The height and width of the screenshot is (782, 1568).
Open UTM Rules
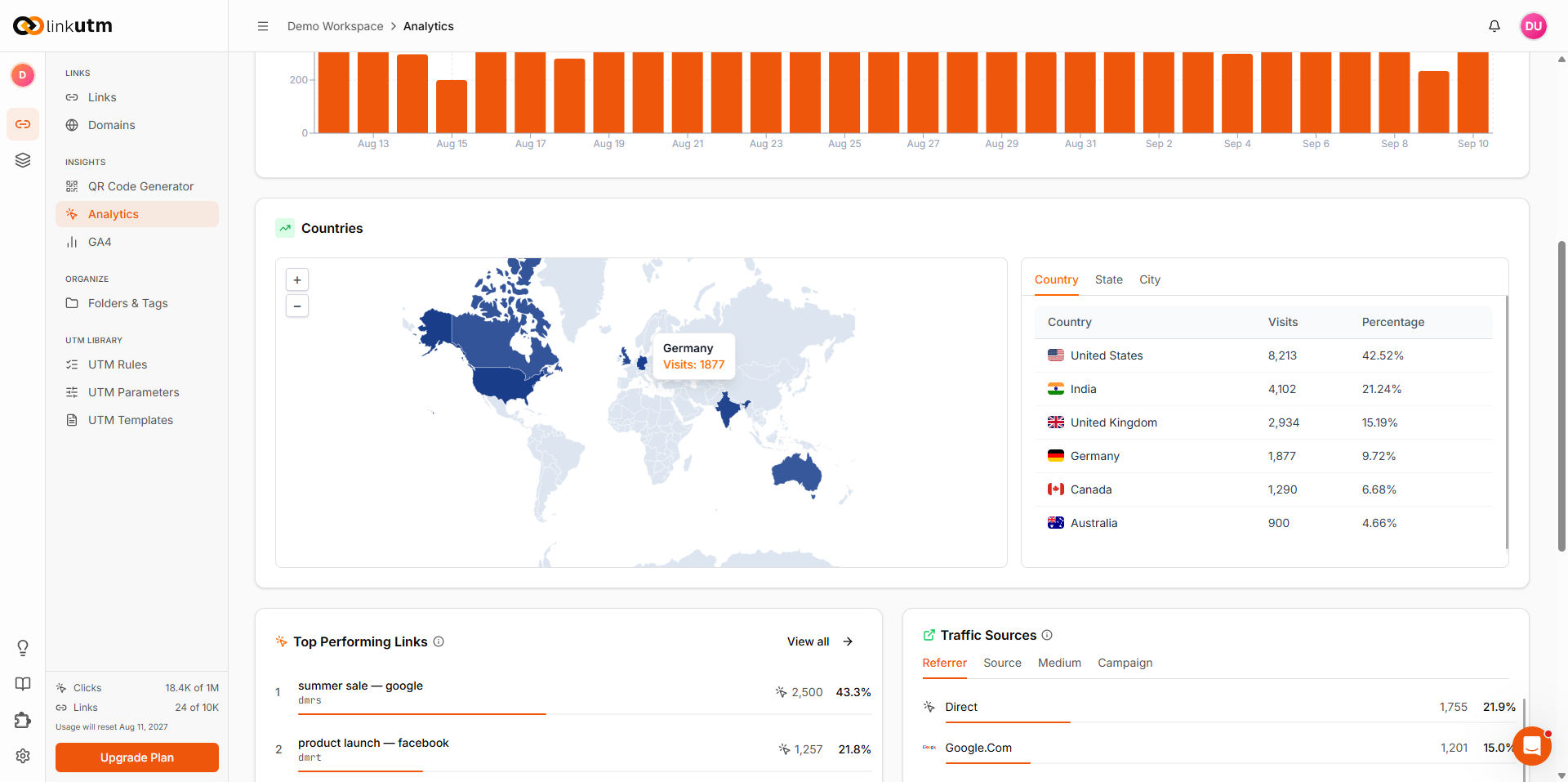pyautogui.click(x=137, y=364)
